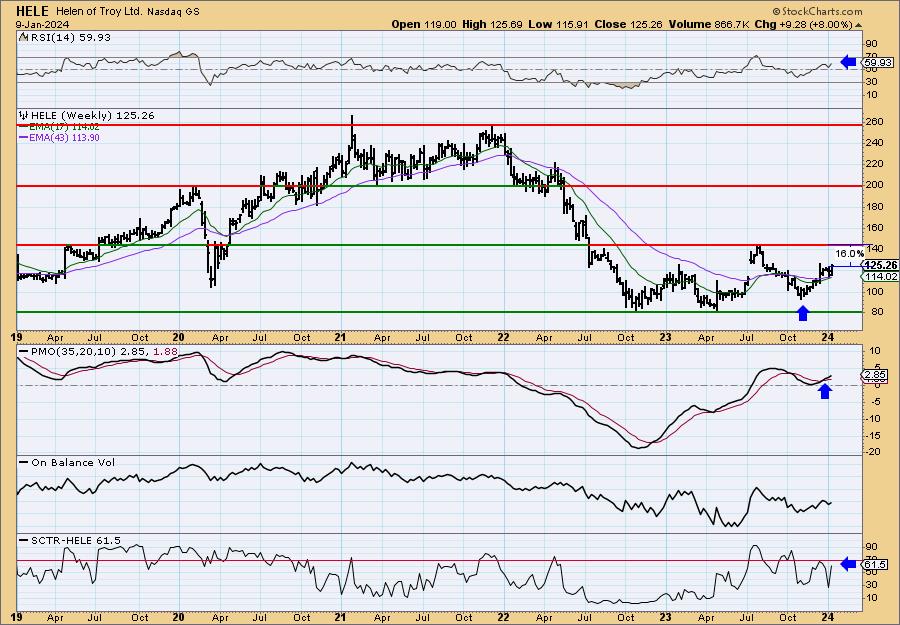Image resolution: width=900 pixels, height=625 pixels.
Task: Click the EMA(43) 113.90 legend entry
Action: tap(65, 138)
